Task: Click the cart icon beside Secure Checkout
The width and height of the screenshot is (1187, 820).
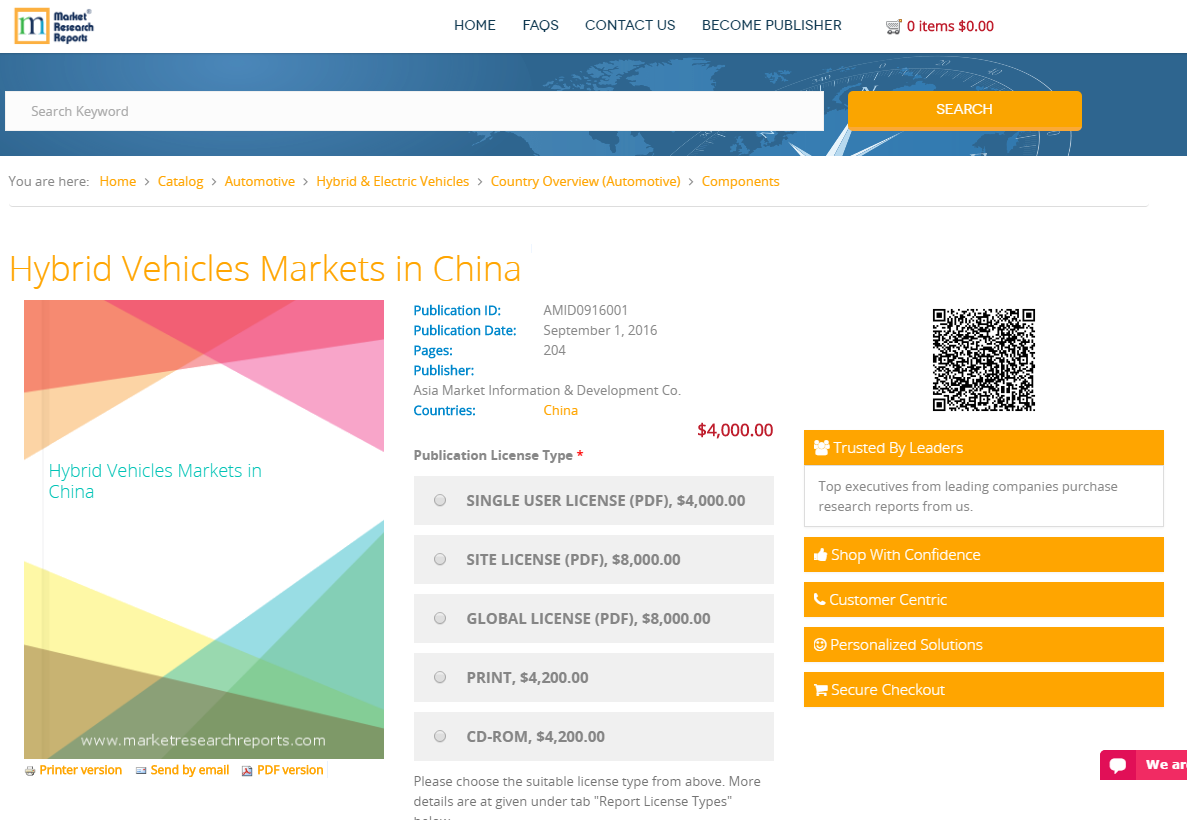Action: (821, 690)
